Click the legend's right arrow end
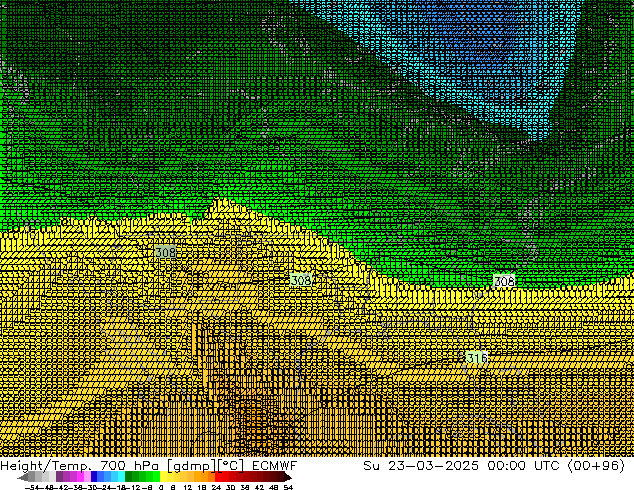 click(x=288, y=477)
